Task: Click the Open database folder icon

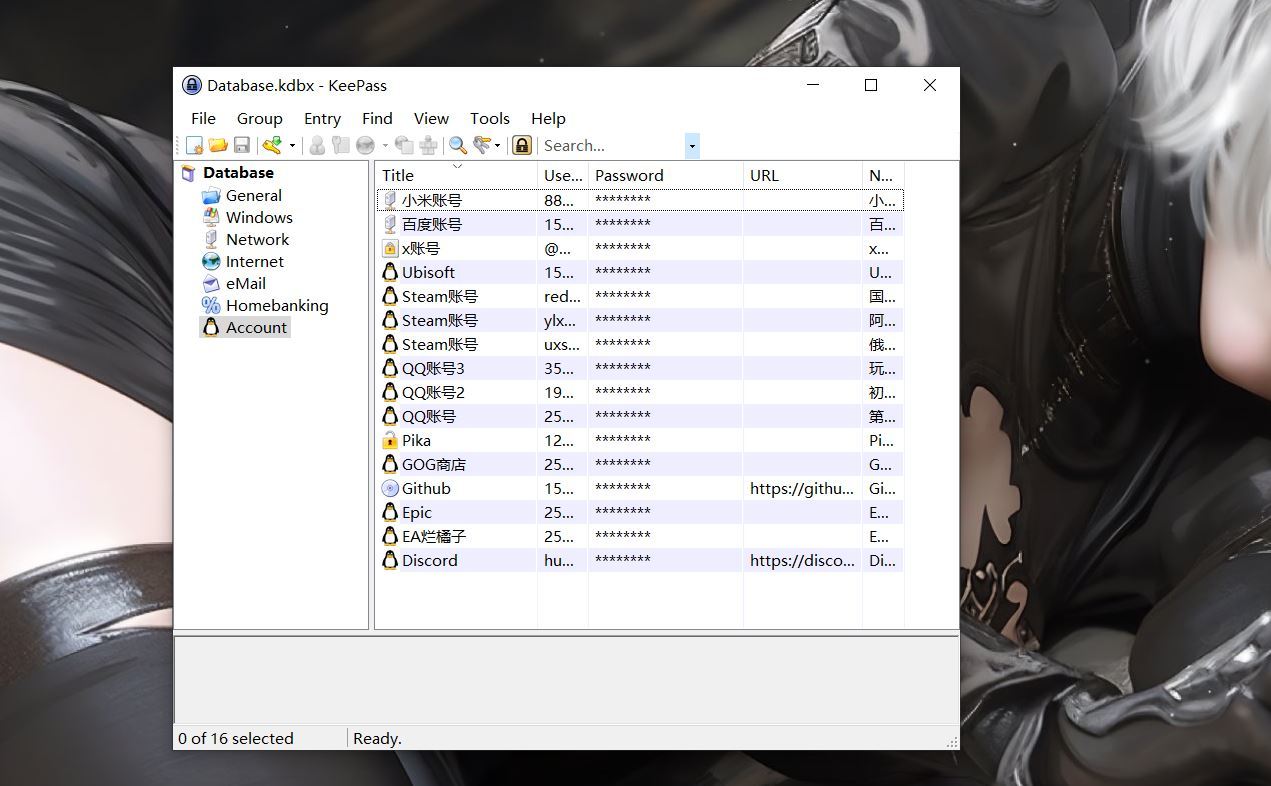Action: click(x=218, y=146)
